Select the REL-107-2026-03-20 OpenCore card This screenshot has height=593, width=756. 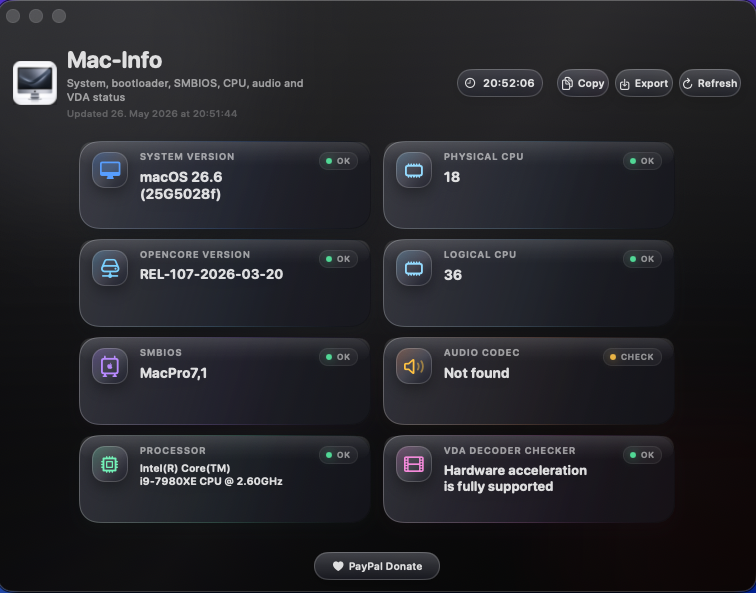coord(225,283)
